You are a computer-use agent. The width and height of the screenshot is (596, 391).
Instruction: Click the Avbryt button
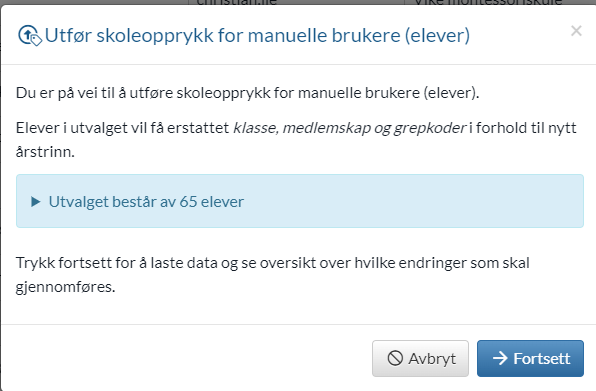420,358
